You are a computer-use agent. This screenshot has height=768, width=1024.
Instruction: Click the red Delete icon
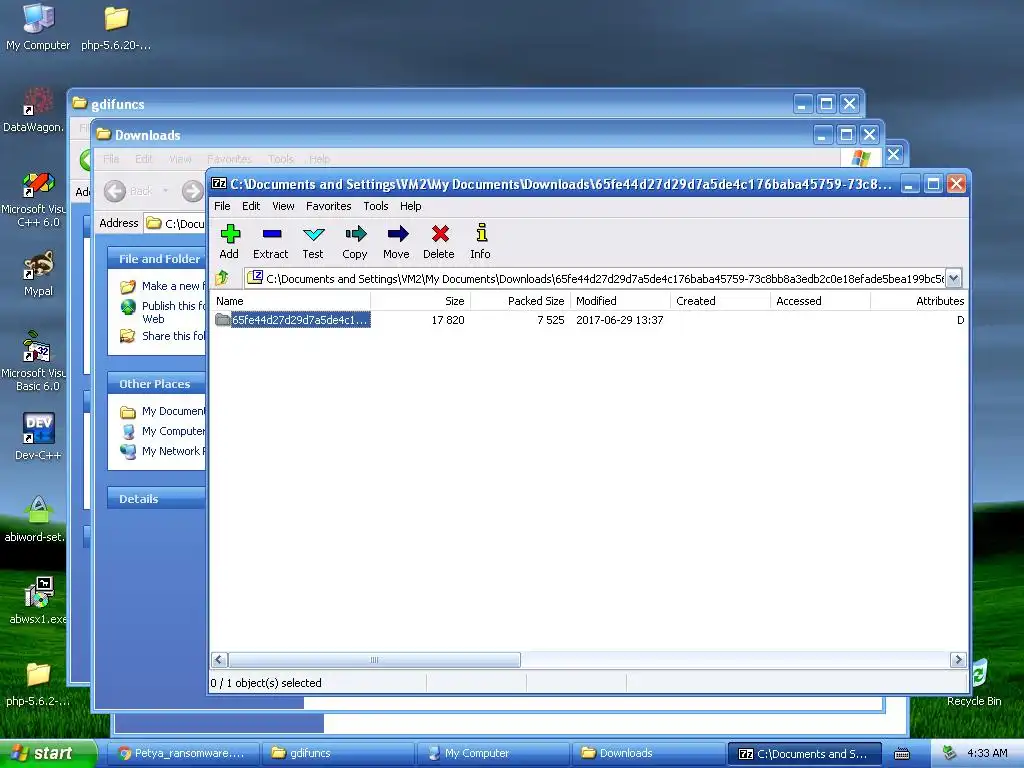point(439,242)
